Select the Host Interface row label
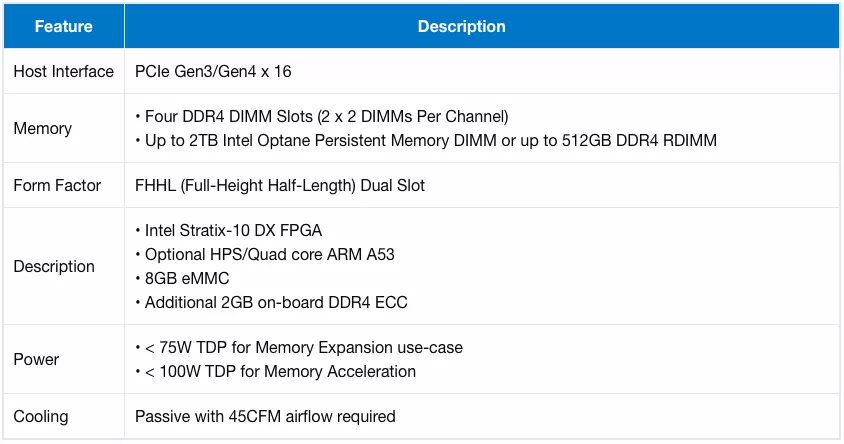The height and width of the screenshot is (444, 844). tap(64, 72)
